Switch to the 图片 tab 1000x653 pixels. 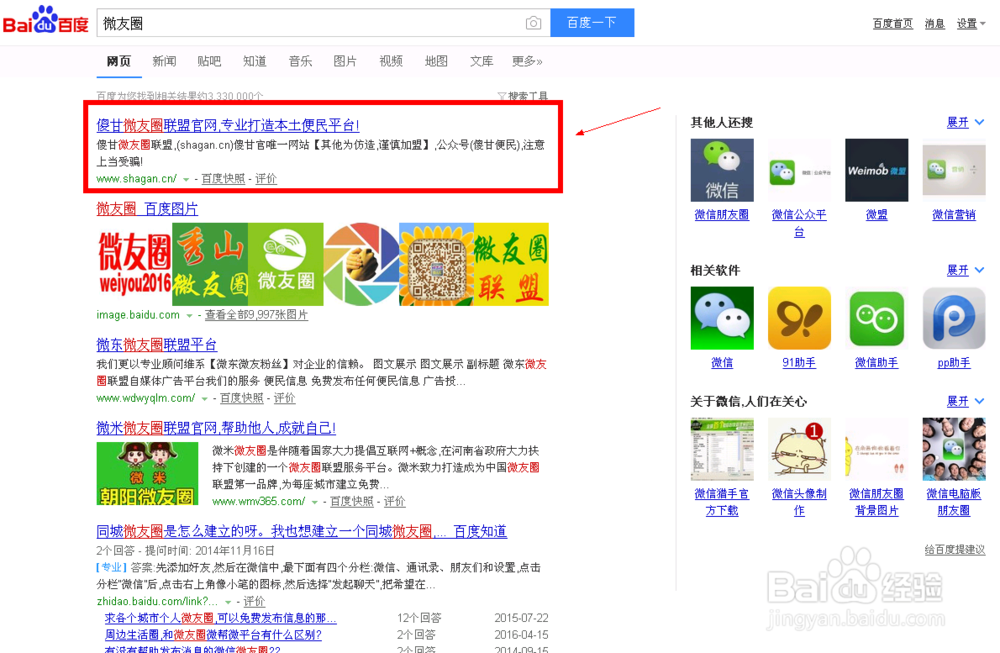coord(345,61)
